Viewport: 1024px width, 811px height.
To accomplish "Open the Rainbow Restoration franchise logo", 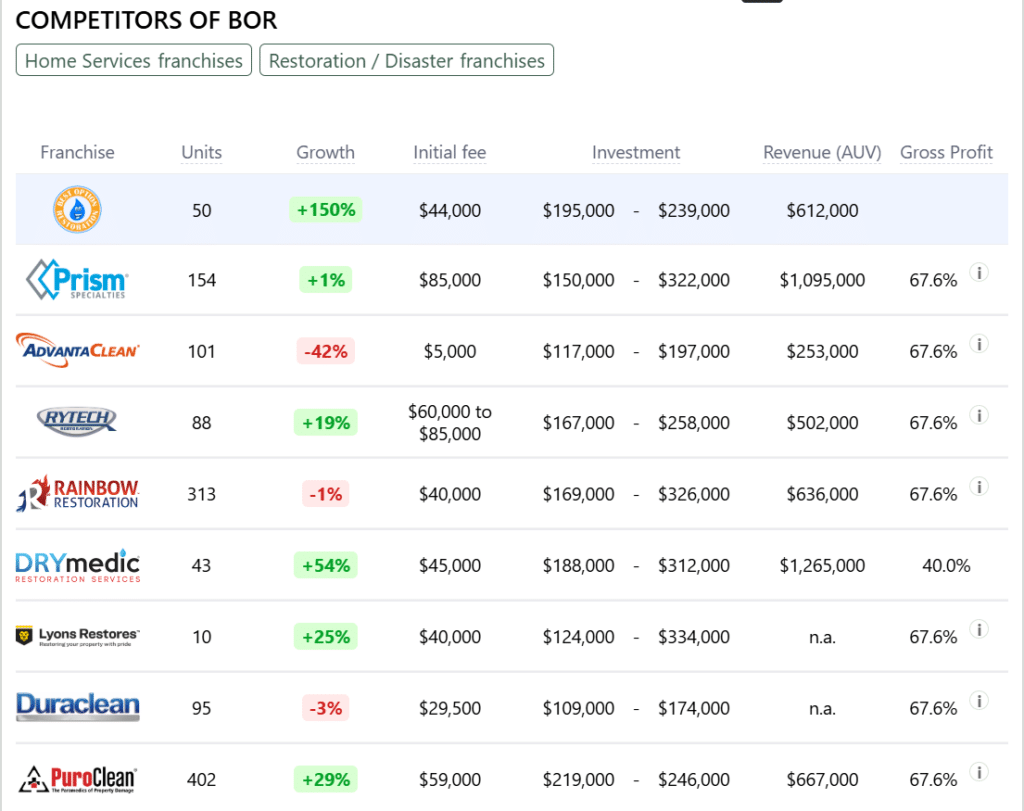I will (77, 494).
